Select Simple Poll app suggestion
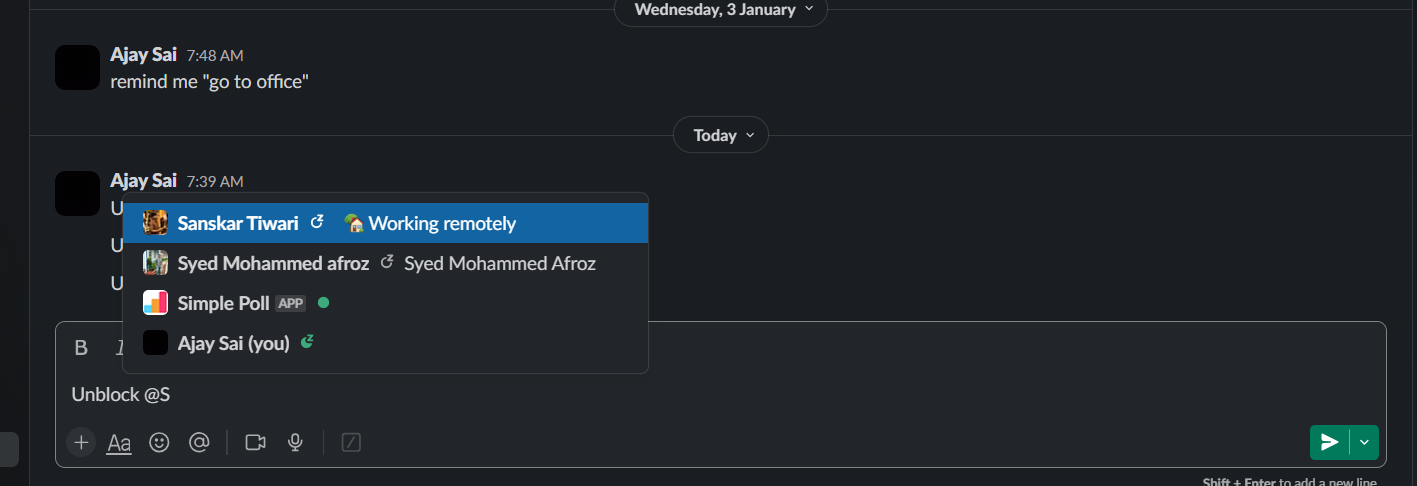 [x=224, y=303]
